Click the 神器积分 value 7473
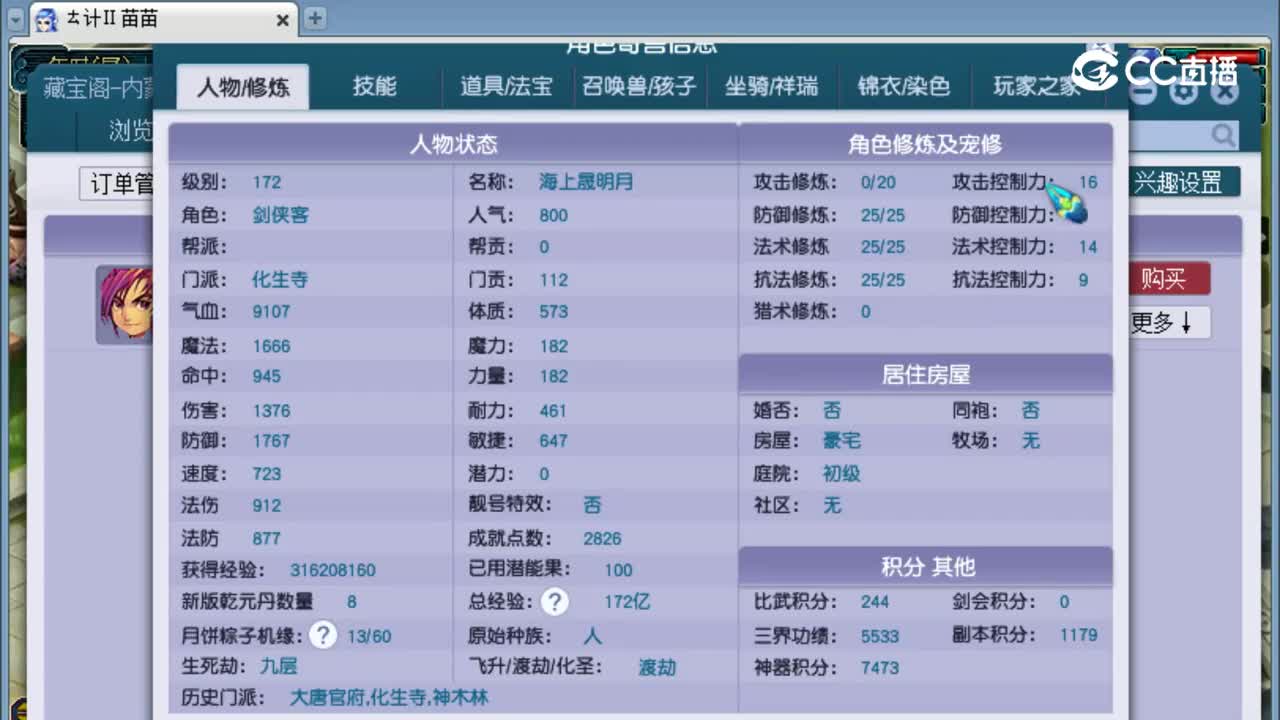Image resolution: width=1280 pixels, height=720 pixels. tap(880, 668)
